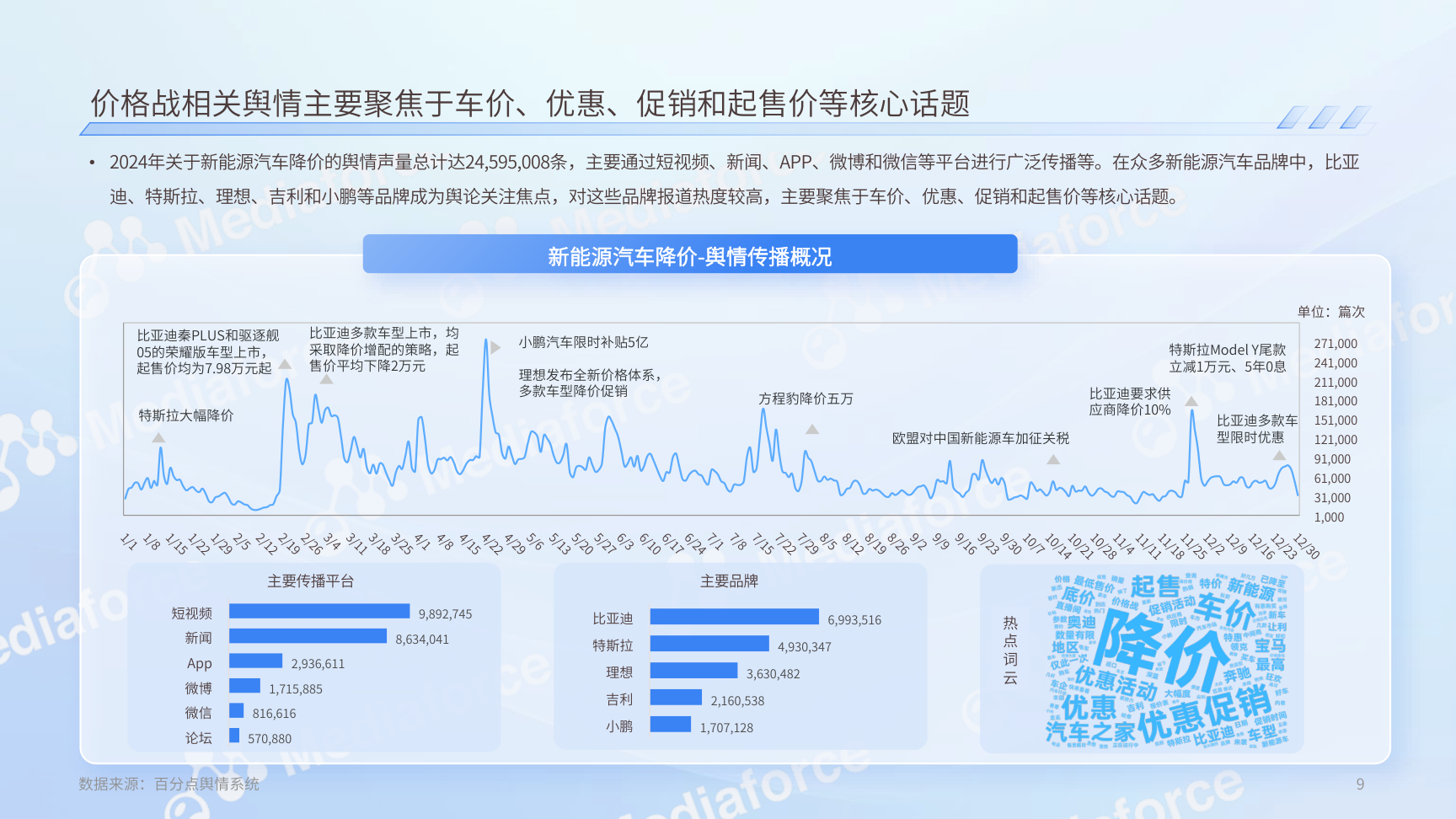The image size is (1456, 819).
Task: Click the triangle marker beside the 比亚迪秦PLUS annotation
Action: pos(285,364)
